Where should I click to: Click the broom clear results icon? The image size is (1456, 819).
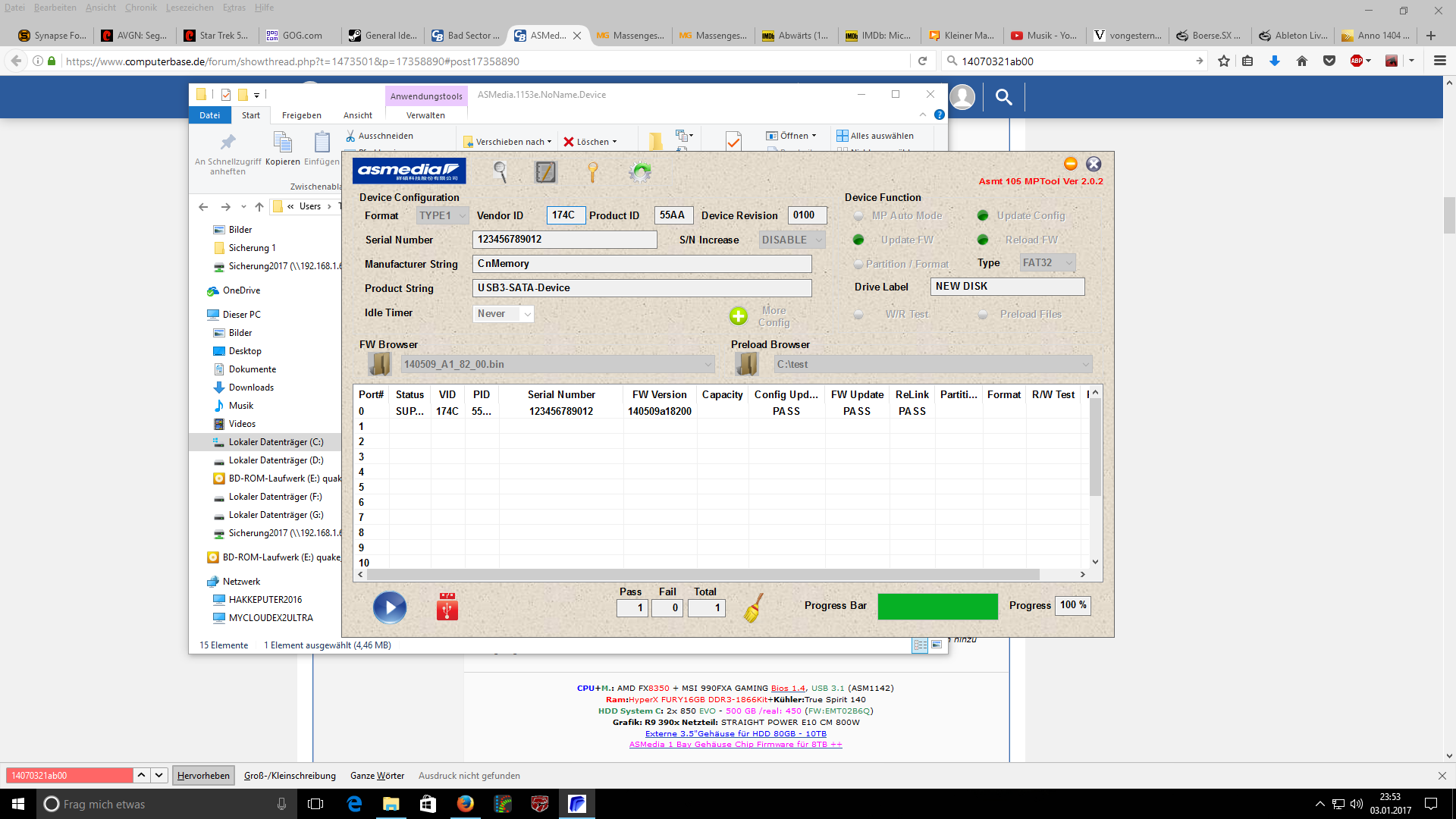752,607
